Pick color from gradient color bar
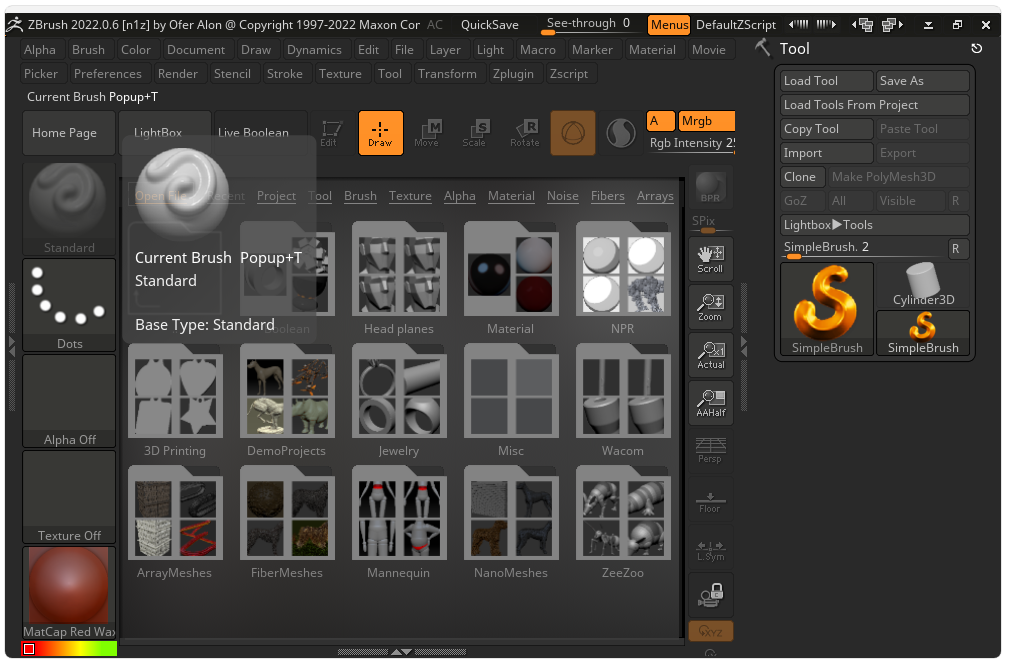 [69, 649]
